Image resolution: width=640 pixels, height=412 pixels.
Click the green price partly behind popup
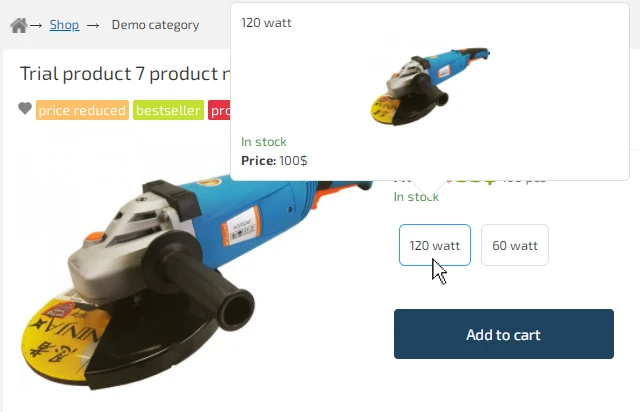click(471, 180)
